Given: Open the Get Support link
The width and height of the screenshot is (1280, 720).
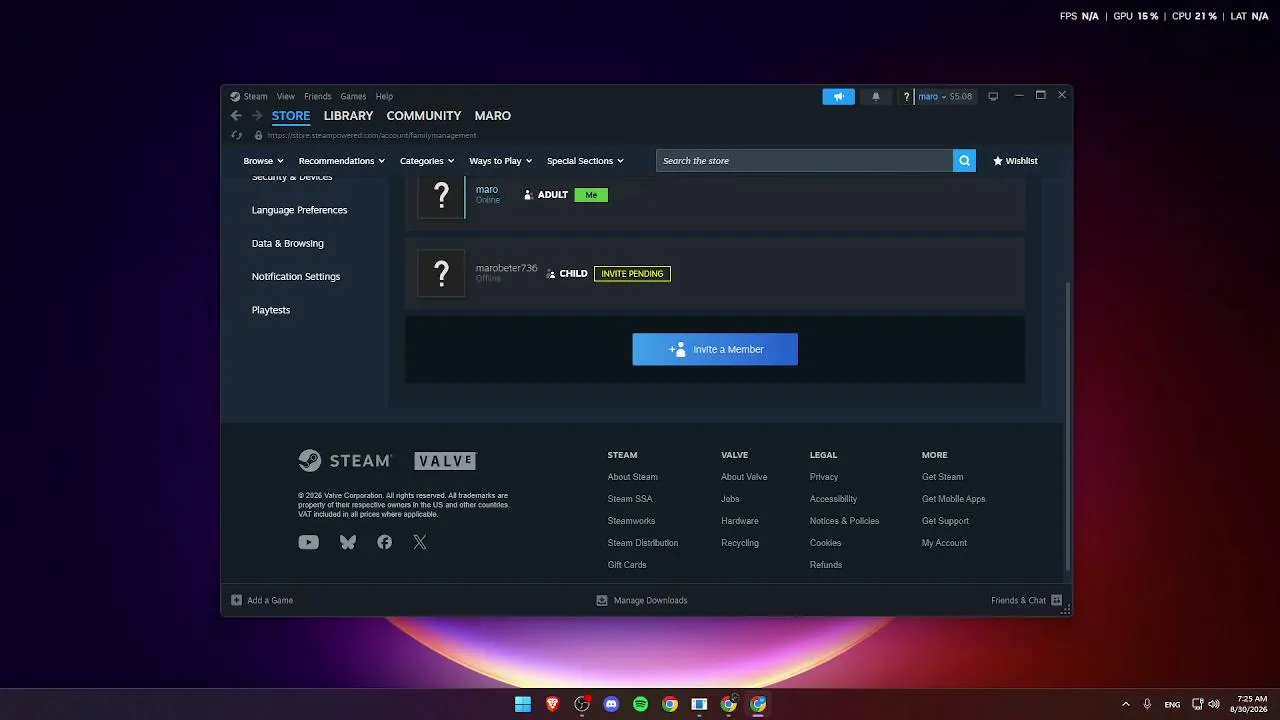Looking at the screenshot, I should 945,521.
